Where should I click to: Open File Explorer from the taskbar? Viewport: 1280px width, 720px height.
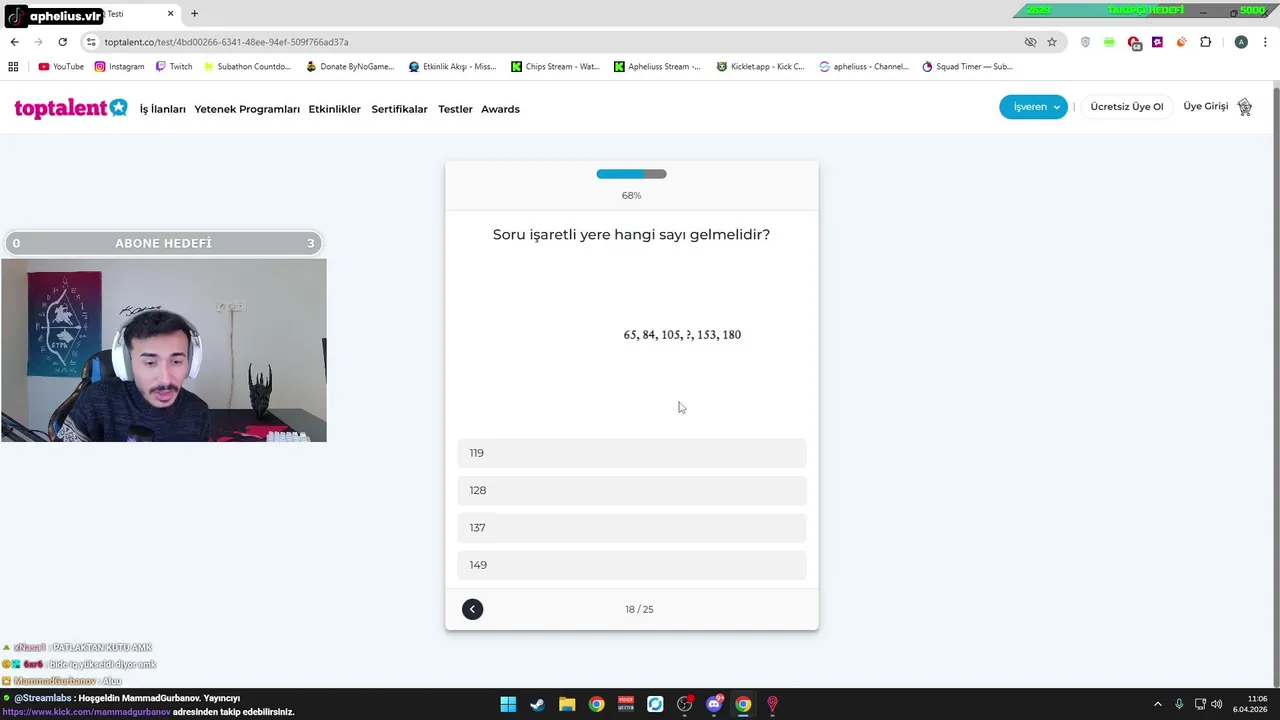(567, 704)
